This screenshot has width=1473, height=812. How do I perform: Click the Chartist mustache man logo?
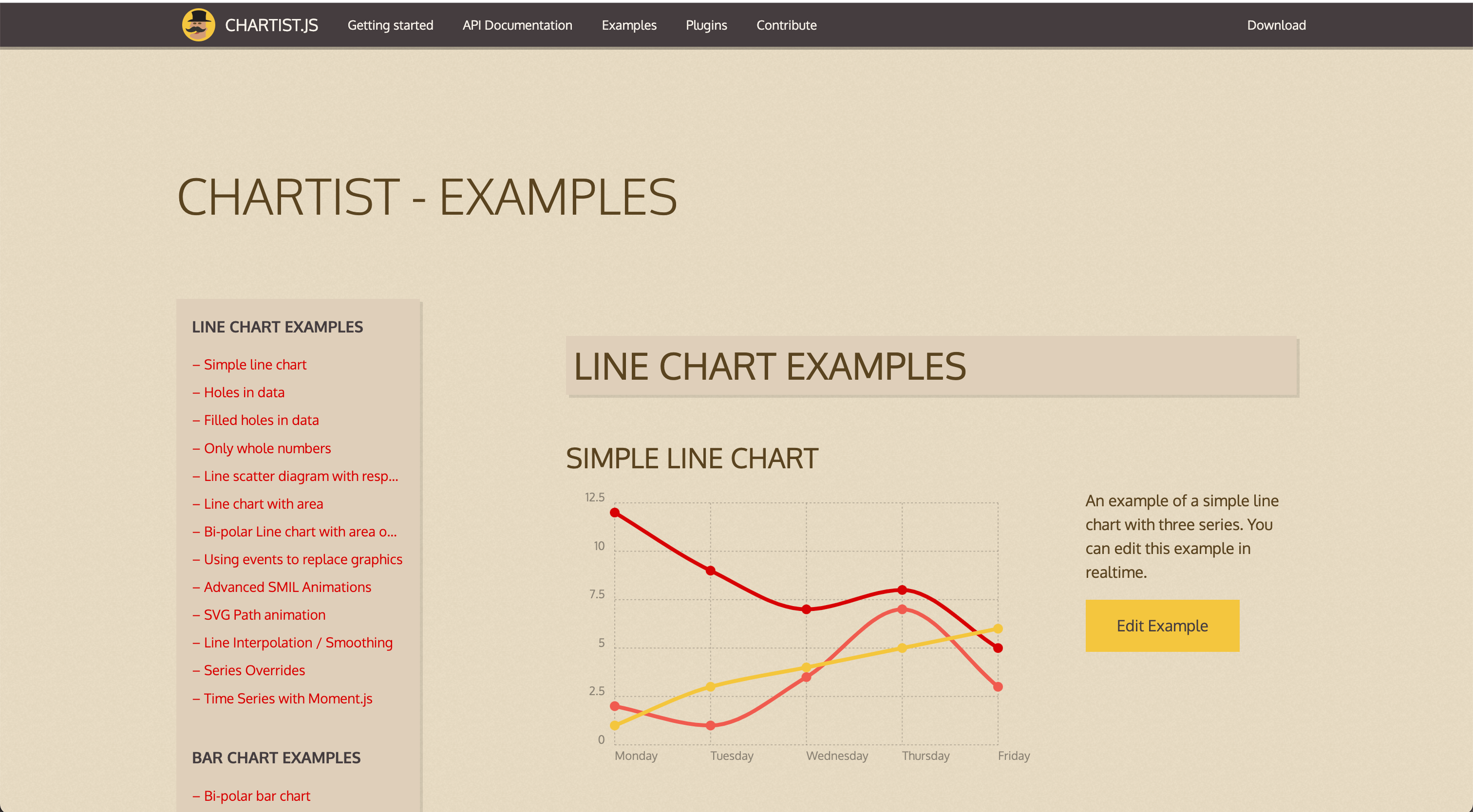tap(198, 25)
